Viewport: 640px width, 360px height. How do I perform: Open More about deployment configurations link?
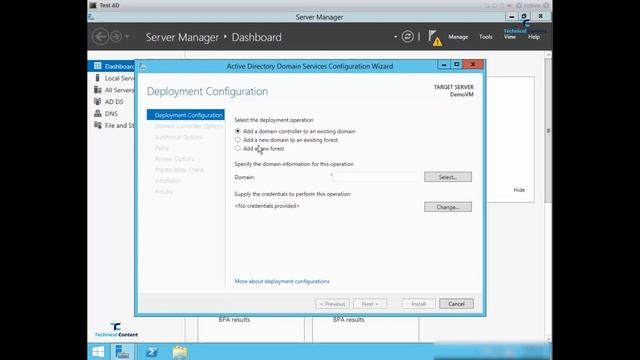click(x=282, y=281)
